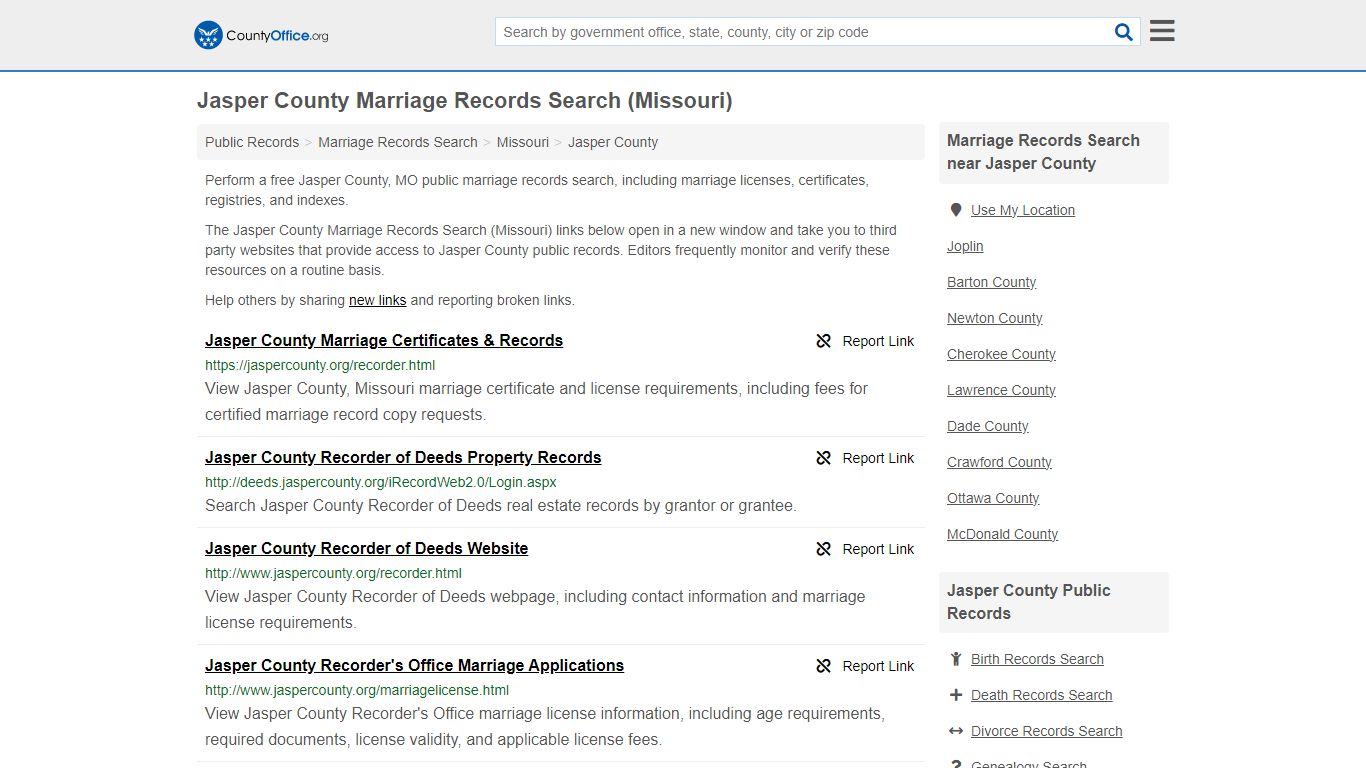Click the Birth Records person icon
Screen dimensions: 1366x768
956,659
